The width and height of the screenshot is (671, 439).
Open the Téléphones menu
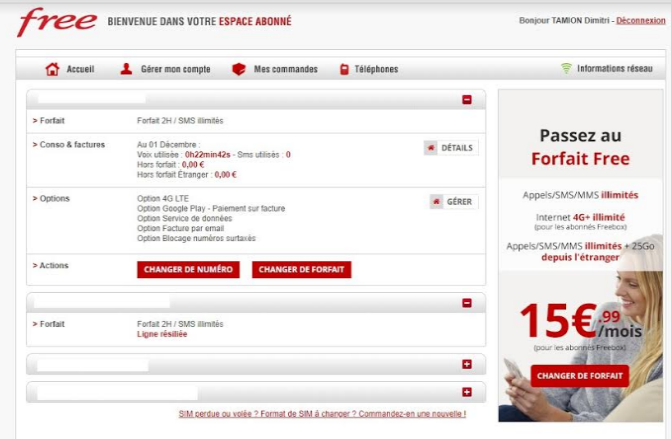[x=376, y=69]
